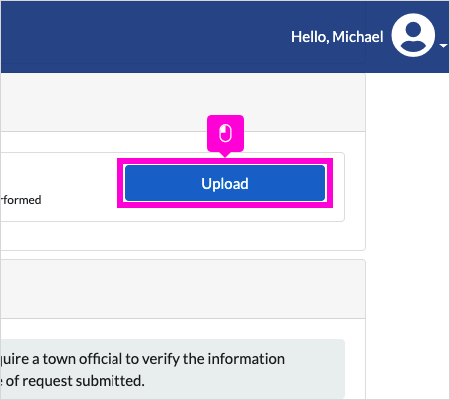Click the pink mouse-click tooltip icon

(x=225, y=133)
